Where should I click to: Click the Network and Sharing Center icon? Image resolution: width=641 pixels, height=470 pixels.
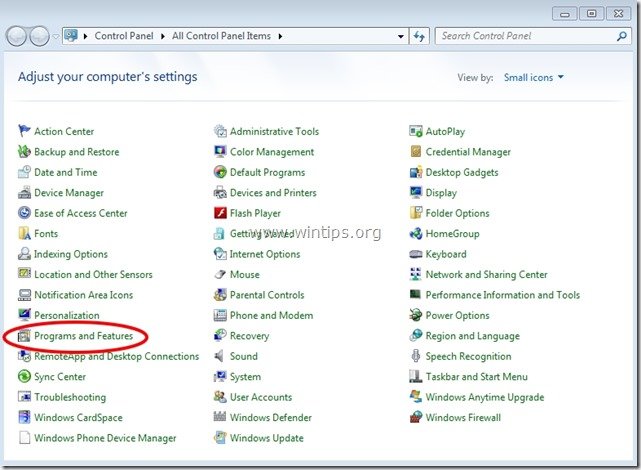click(416, 274)
